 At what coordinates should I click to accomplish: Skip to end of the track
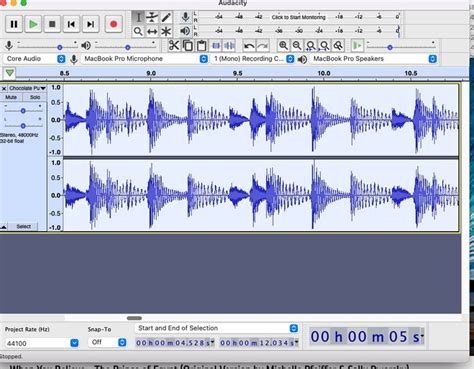pos(90,24)
